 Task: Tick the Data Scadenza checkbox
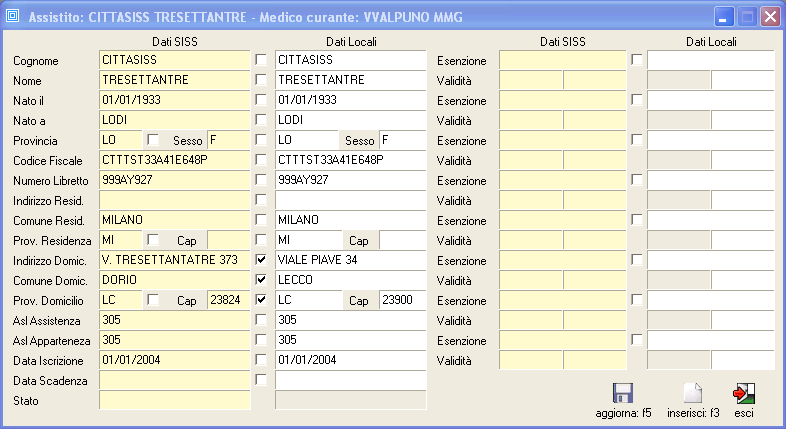(261, 380)
